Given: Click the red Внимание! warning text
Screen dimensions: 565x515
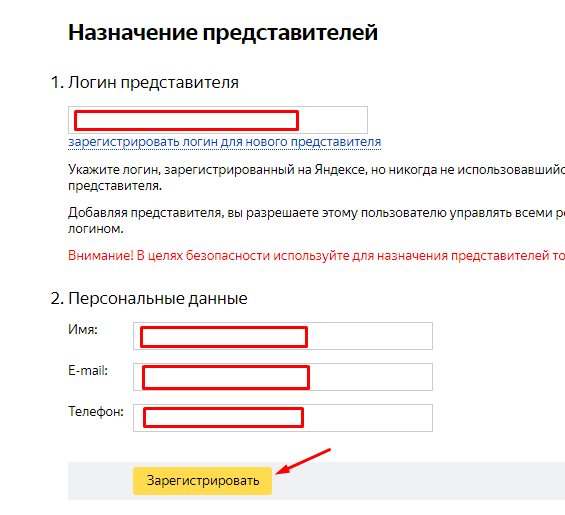Looking at the screenshot, I should 316,256.
